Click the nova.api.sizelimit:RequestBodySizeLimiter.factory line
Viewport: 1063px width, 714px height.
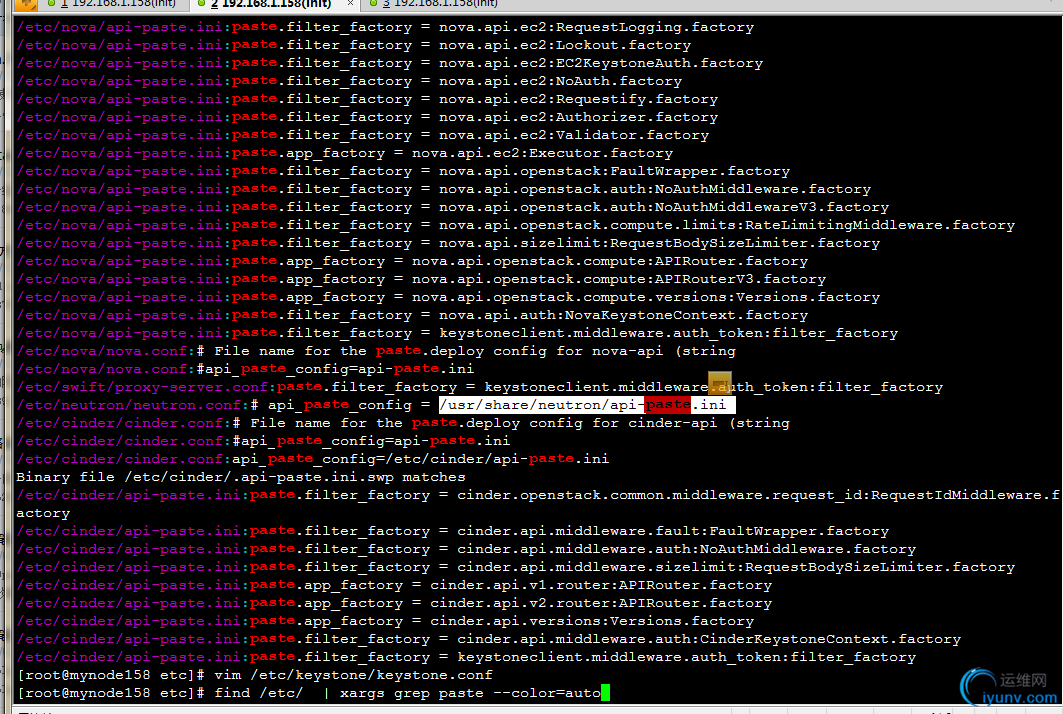click(448, 243)
